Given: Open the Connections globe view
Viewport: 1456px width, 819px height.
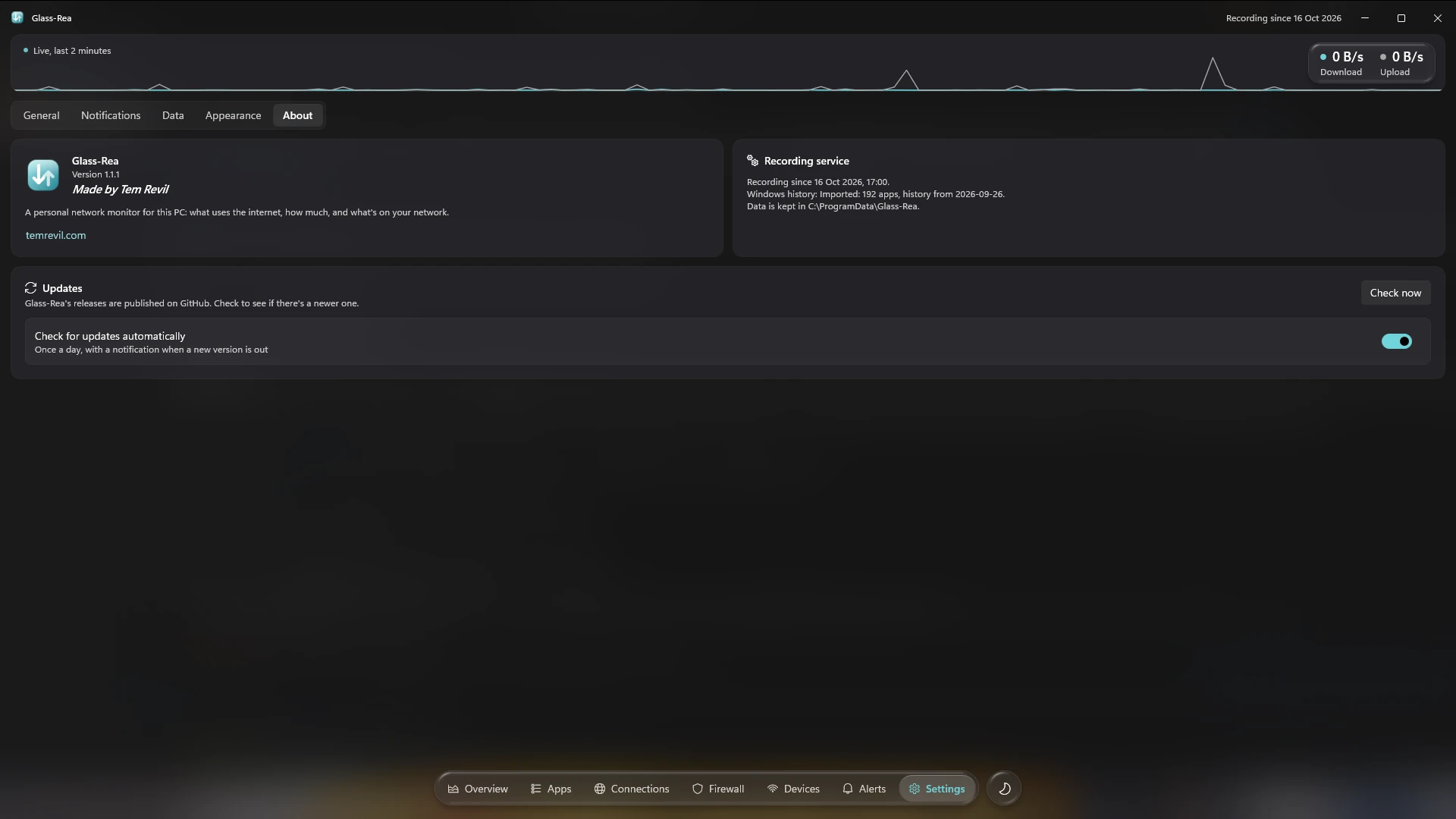Looking at the screenshot, I should point(632,789).
